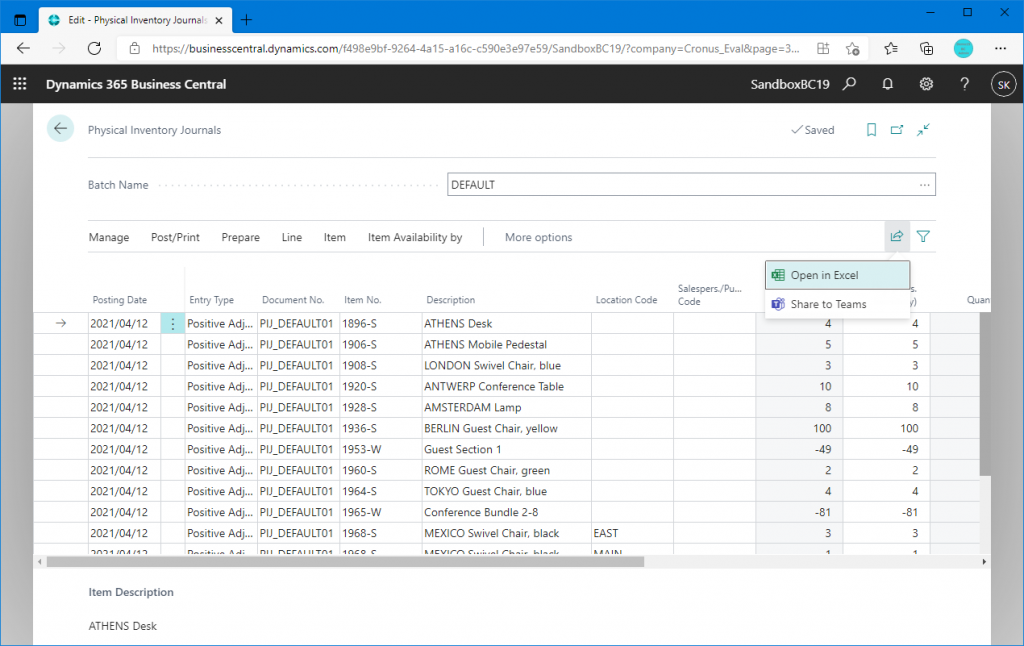
Task: Select item number 1896-S
Action: [381, 323]
